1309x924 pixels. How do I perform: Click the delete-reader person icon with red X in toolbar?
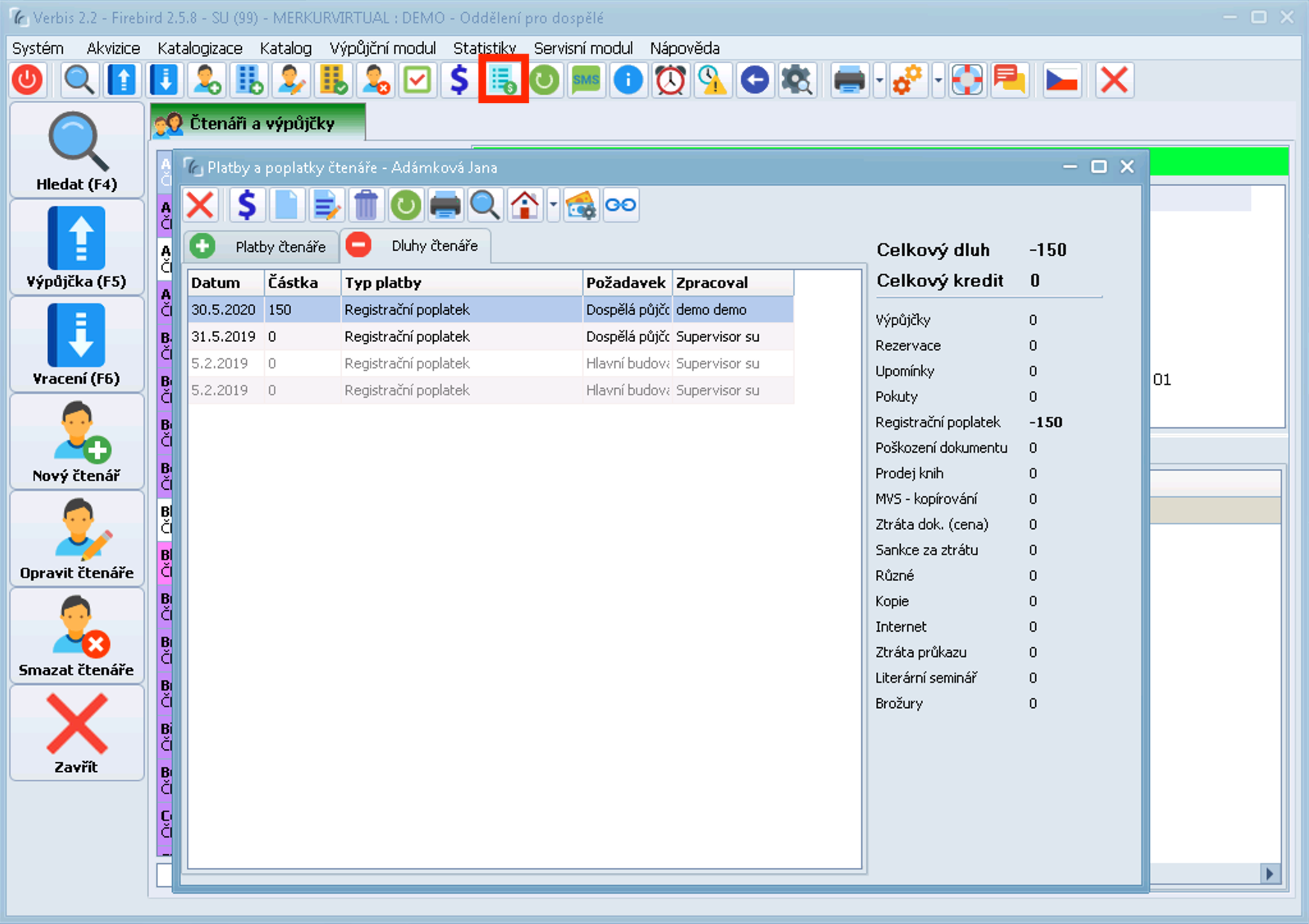tap(375, 81)
